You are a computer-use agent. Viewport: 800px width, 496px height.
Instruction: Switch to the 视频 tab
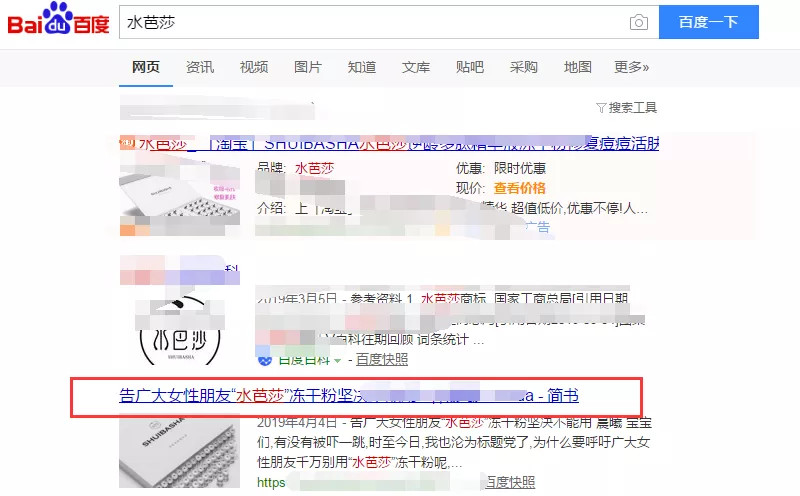click(253, 67)
